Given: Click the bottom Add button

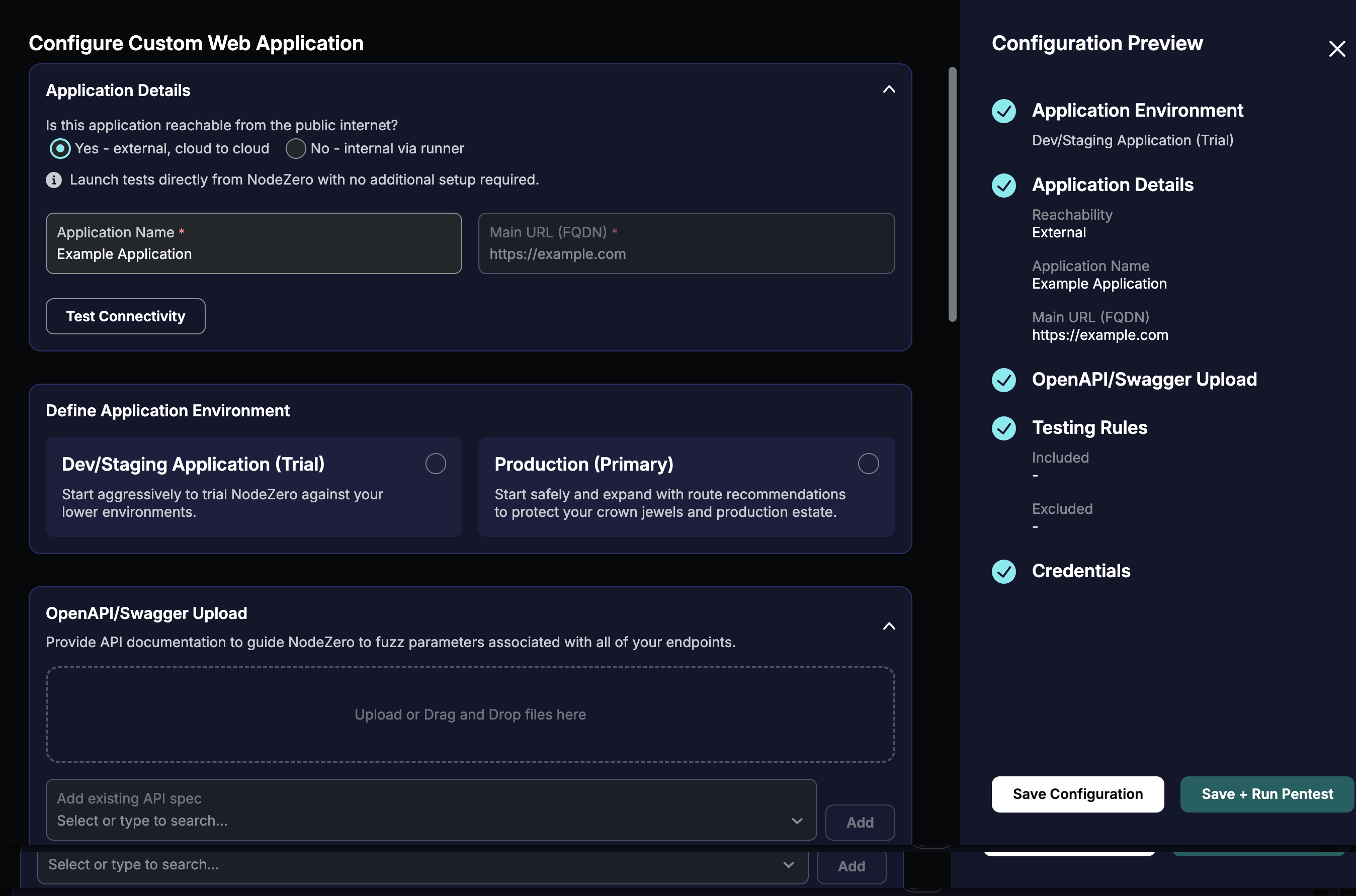Looking at the screenshot, I should click(x=851, y=866).
